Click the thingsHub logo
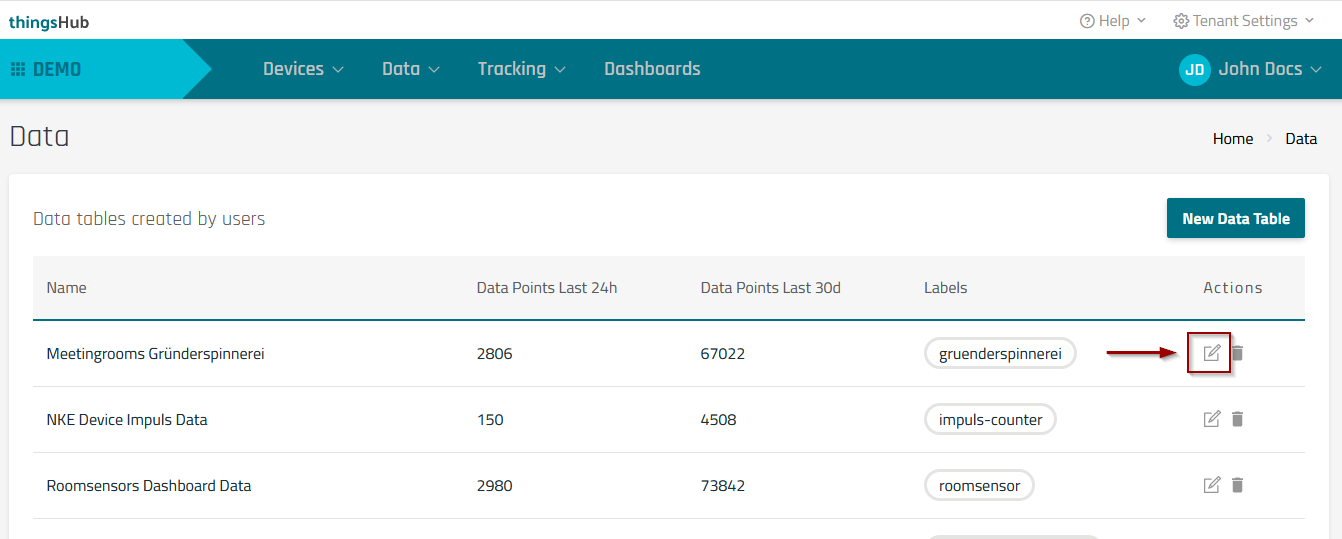Image resolution: width=1342 pixels, height=539 pixels. coord(49,22)
